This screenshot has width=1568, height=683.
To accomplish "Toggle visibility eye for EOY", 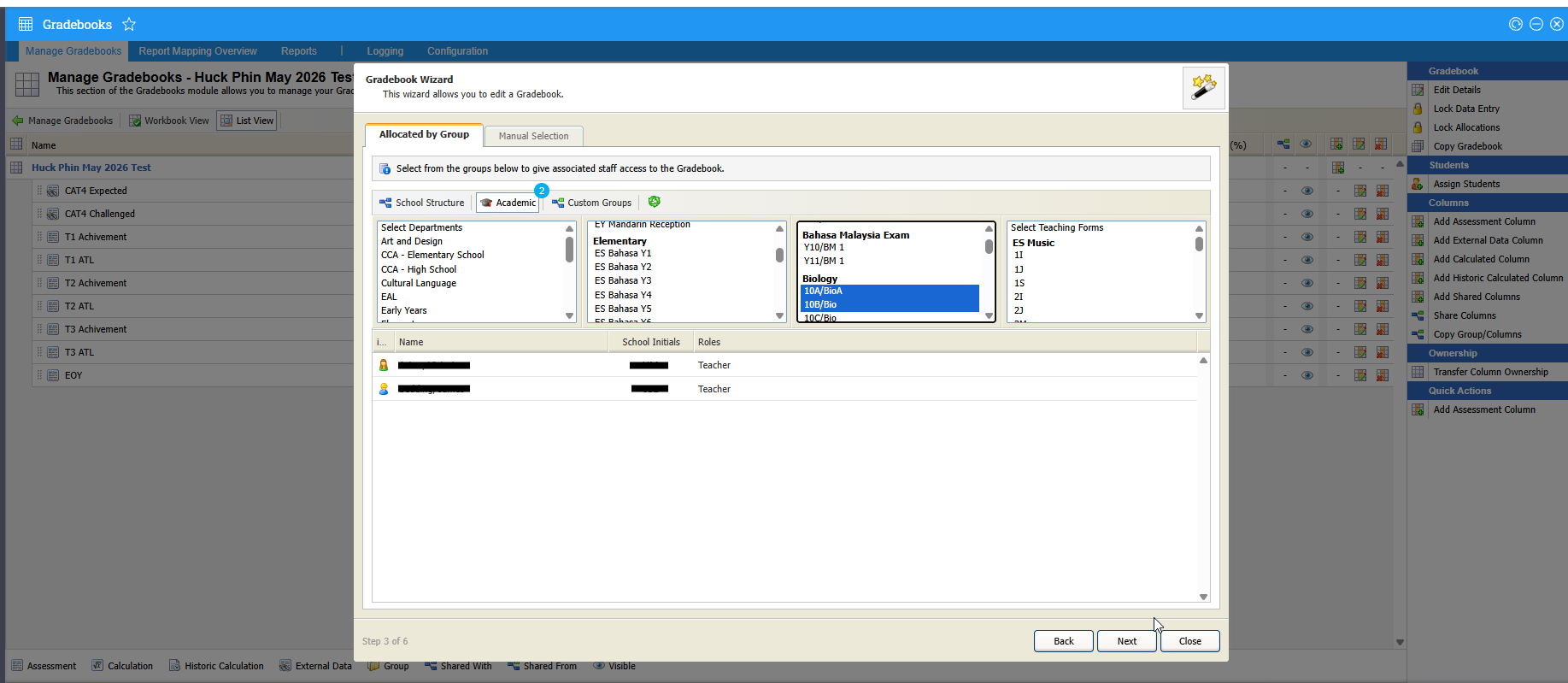I will click(x=1307, y=375).
